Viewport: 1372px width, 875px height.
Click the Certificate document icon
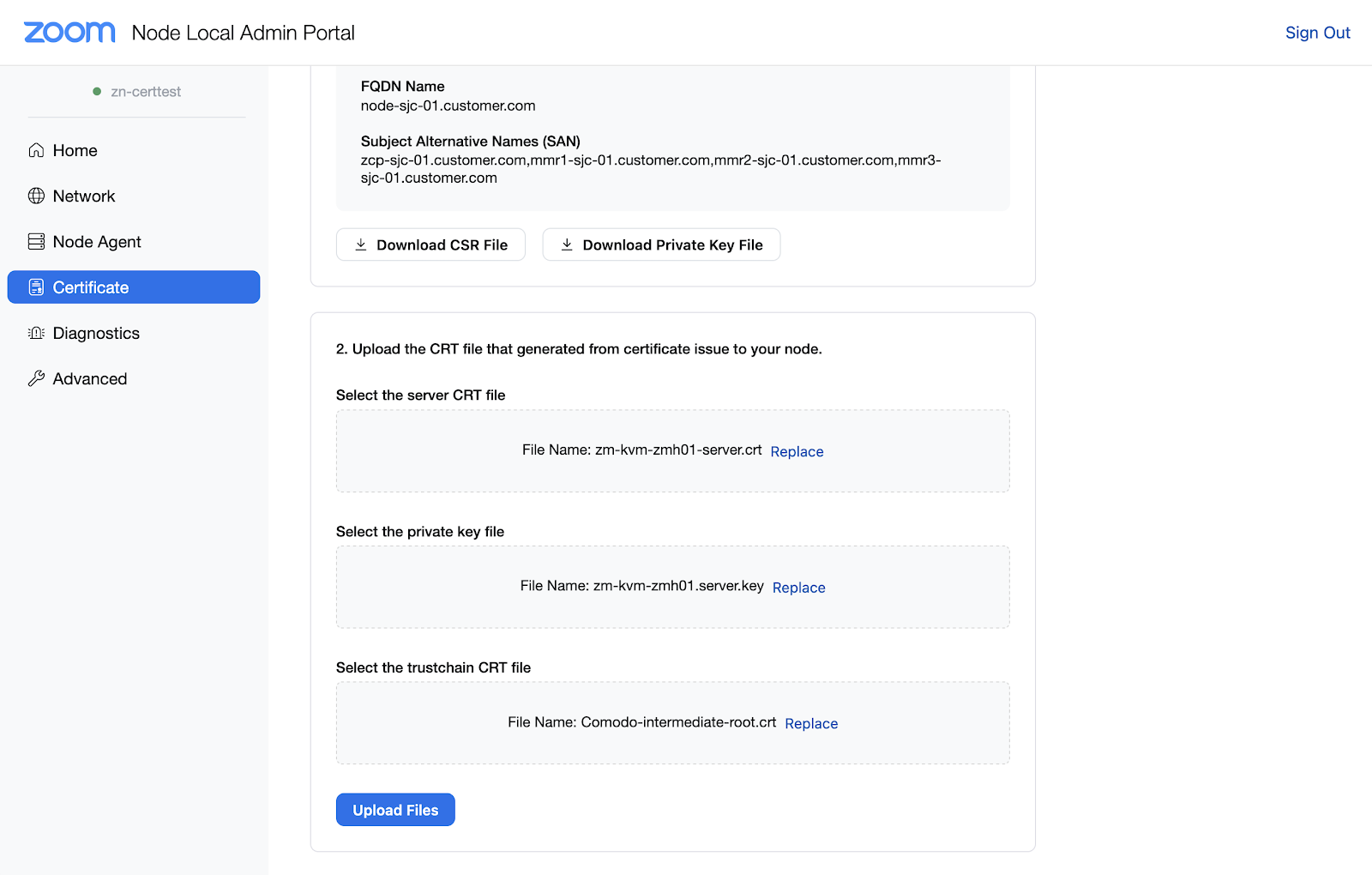coord(36,287)
